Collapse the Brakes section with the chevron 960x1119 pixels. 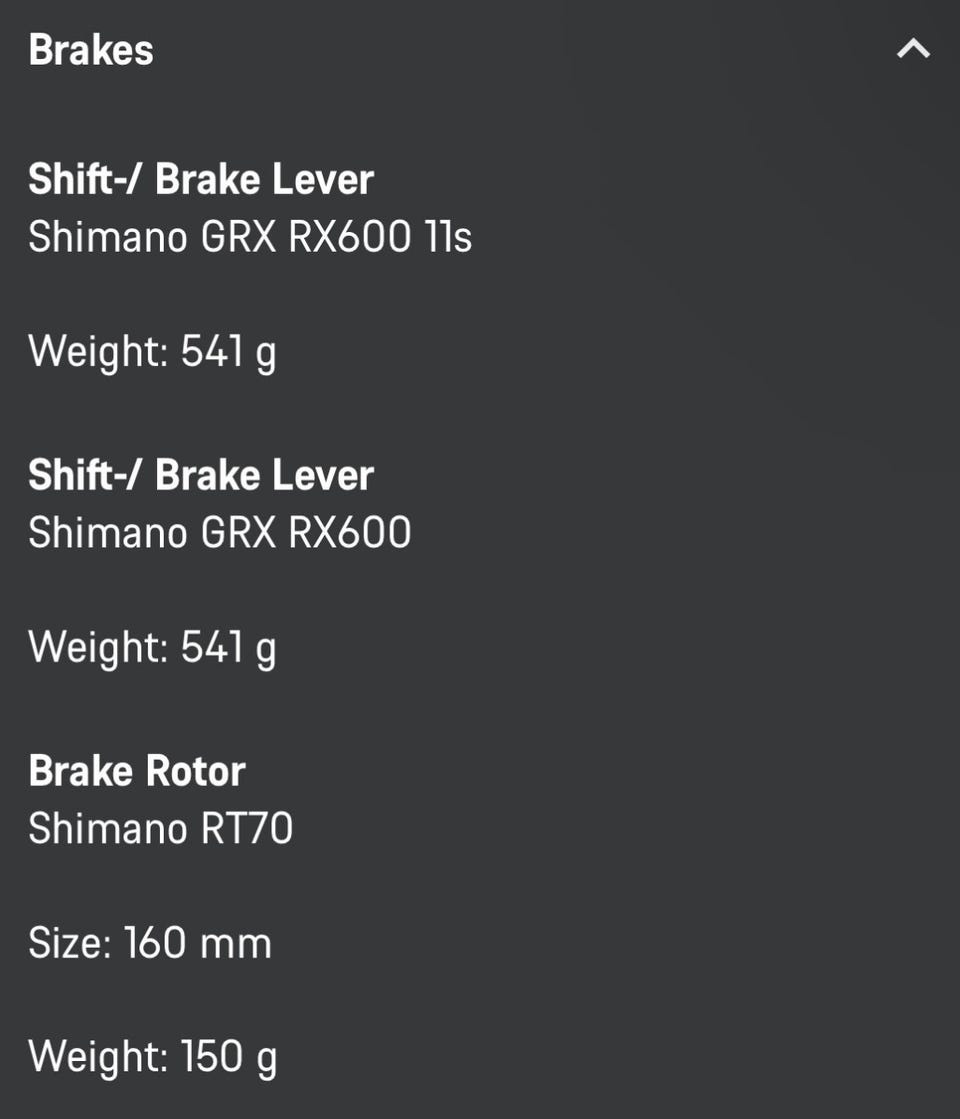pos(913,49)
